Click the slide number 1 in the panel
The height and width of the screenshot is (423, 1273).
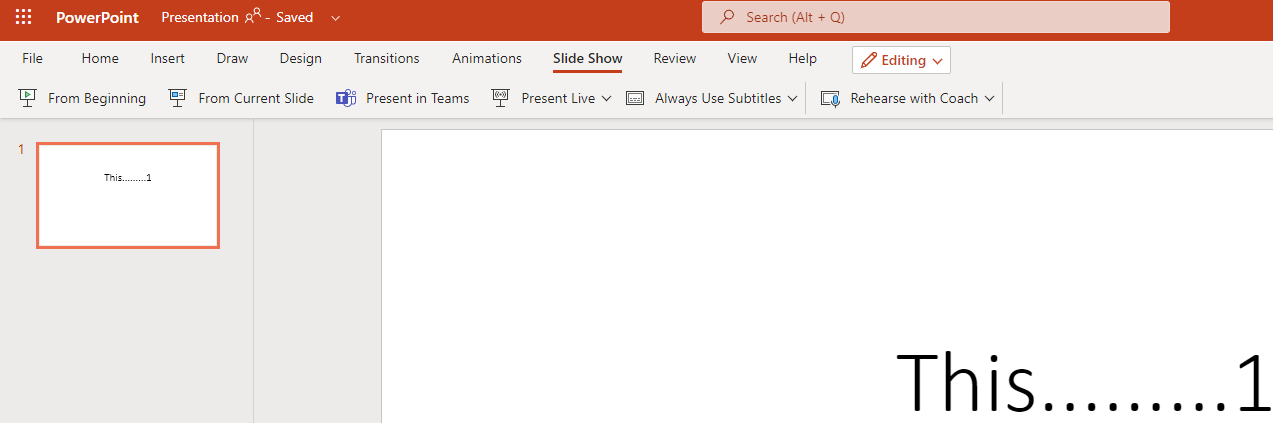click(x=21, y=150)
